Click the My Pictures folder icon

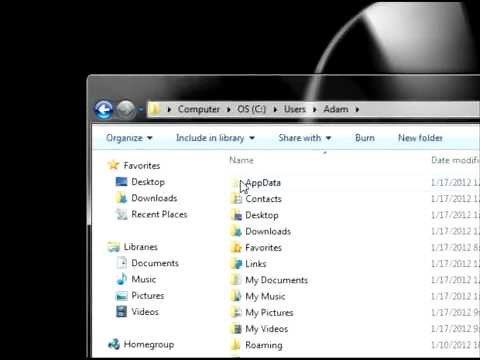click(x=236, y=313)
